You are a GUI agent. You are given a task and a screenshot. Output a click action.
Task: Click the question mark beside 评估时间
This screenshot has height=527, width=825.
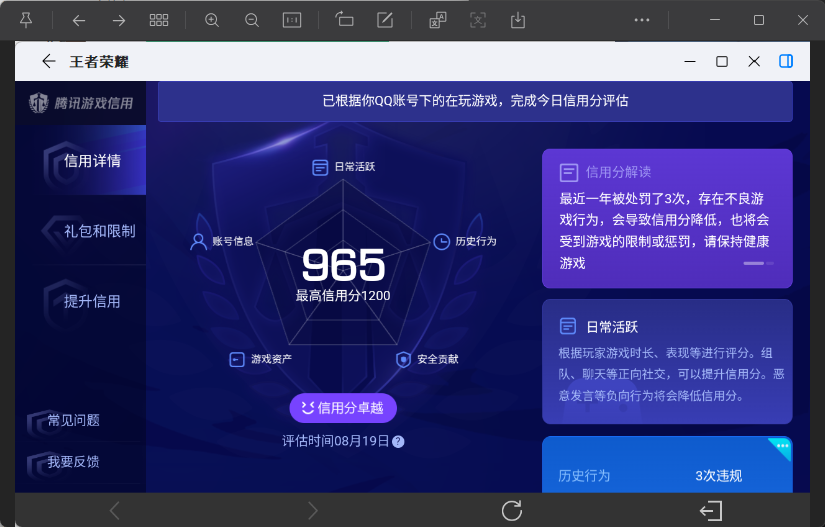click(398, 441)
